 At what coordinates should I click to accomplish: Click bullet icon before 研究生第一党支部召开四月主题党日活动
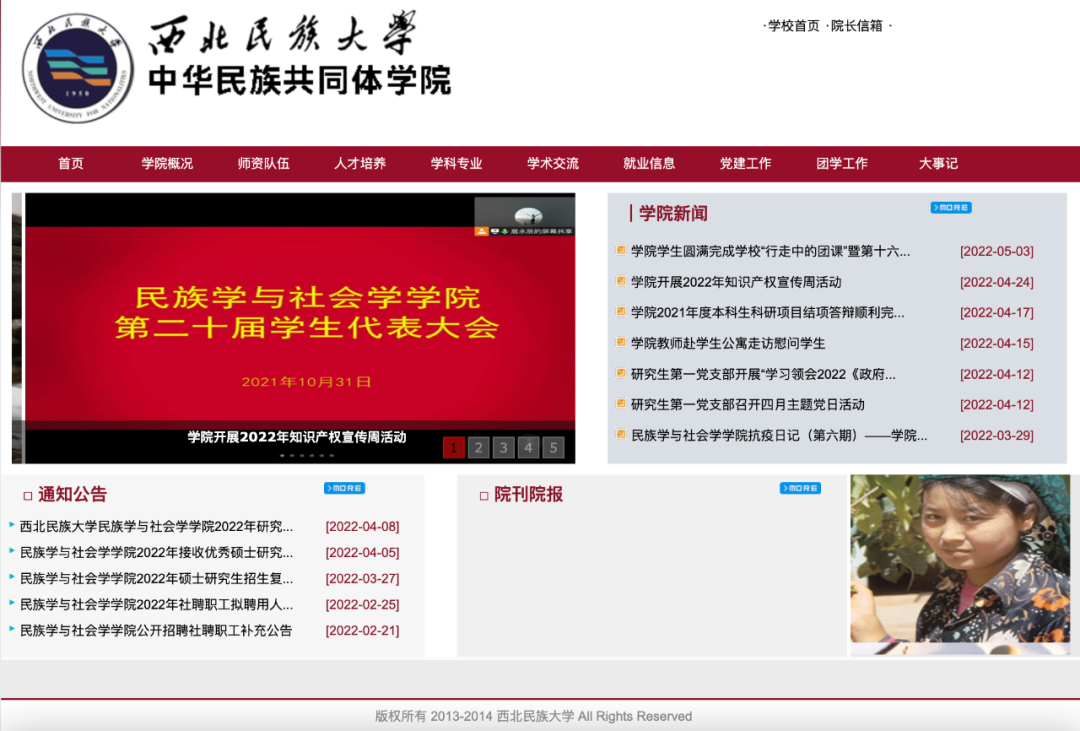[x=621, y=403]
